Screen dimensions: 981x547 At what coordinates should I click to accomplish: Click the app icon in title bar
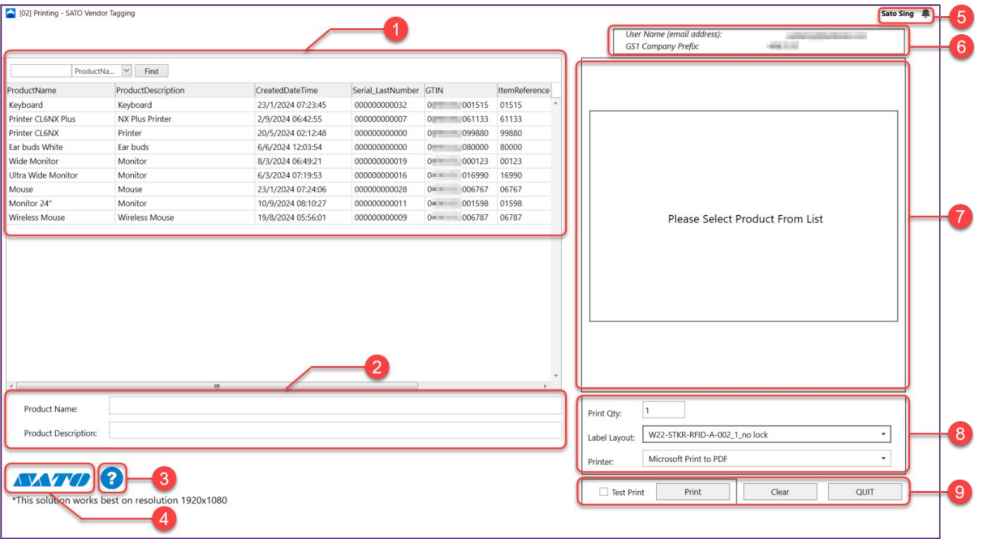(11, 13)
